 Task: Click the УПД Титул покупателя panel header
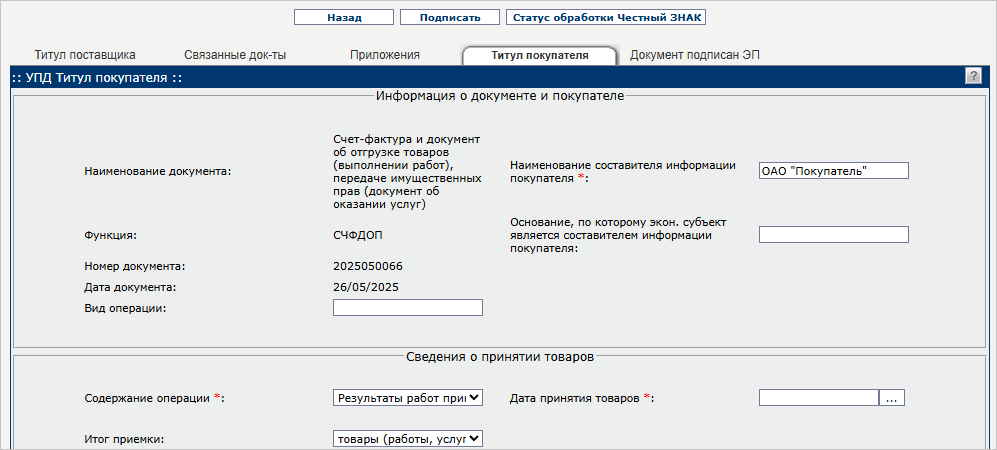98,77
